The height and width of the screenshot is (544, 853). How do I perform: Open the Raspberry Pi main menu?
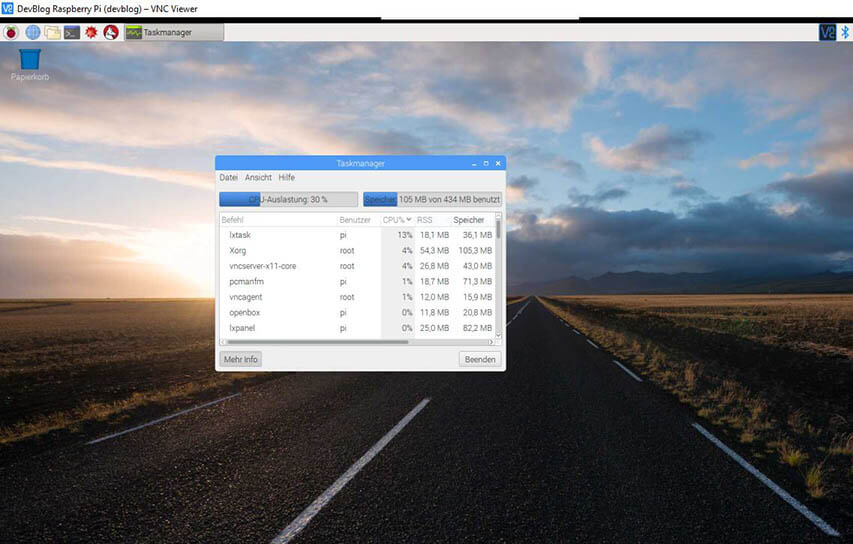click(12, 32)
